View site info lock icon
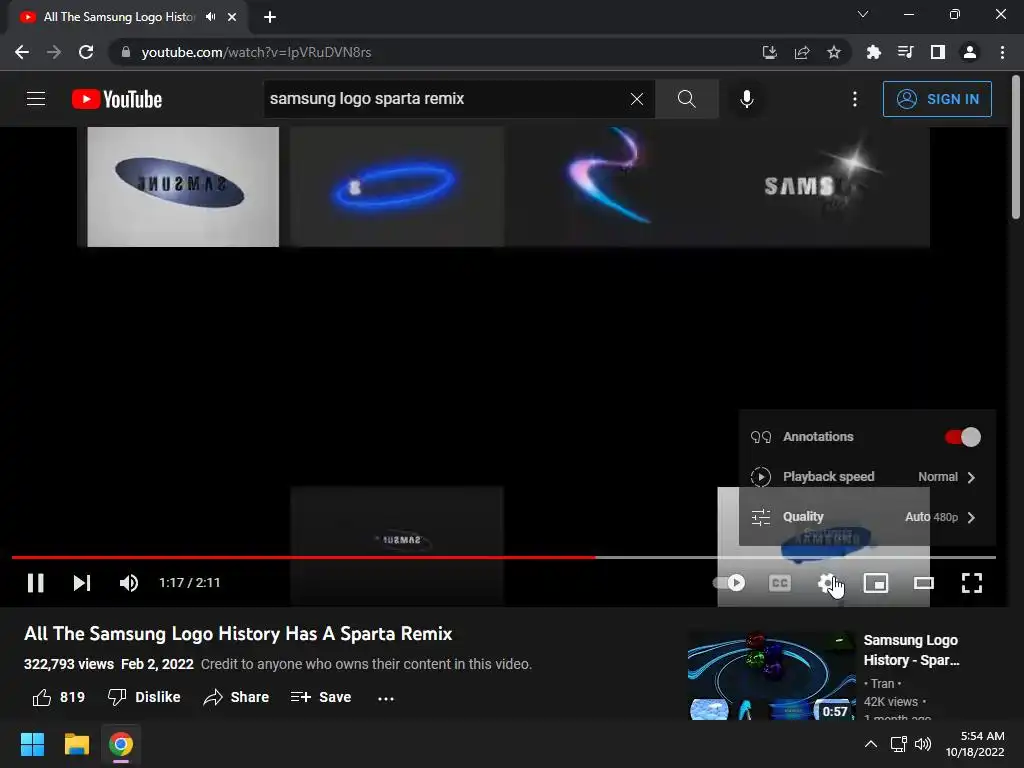The image size is (1024, 768). tap(126, 52)
